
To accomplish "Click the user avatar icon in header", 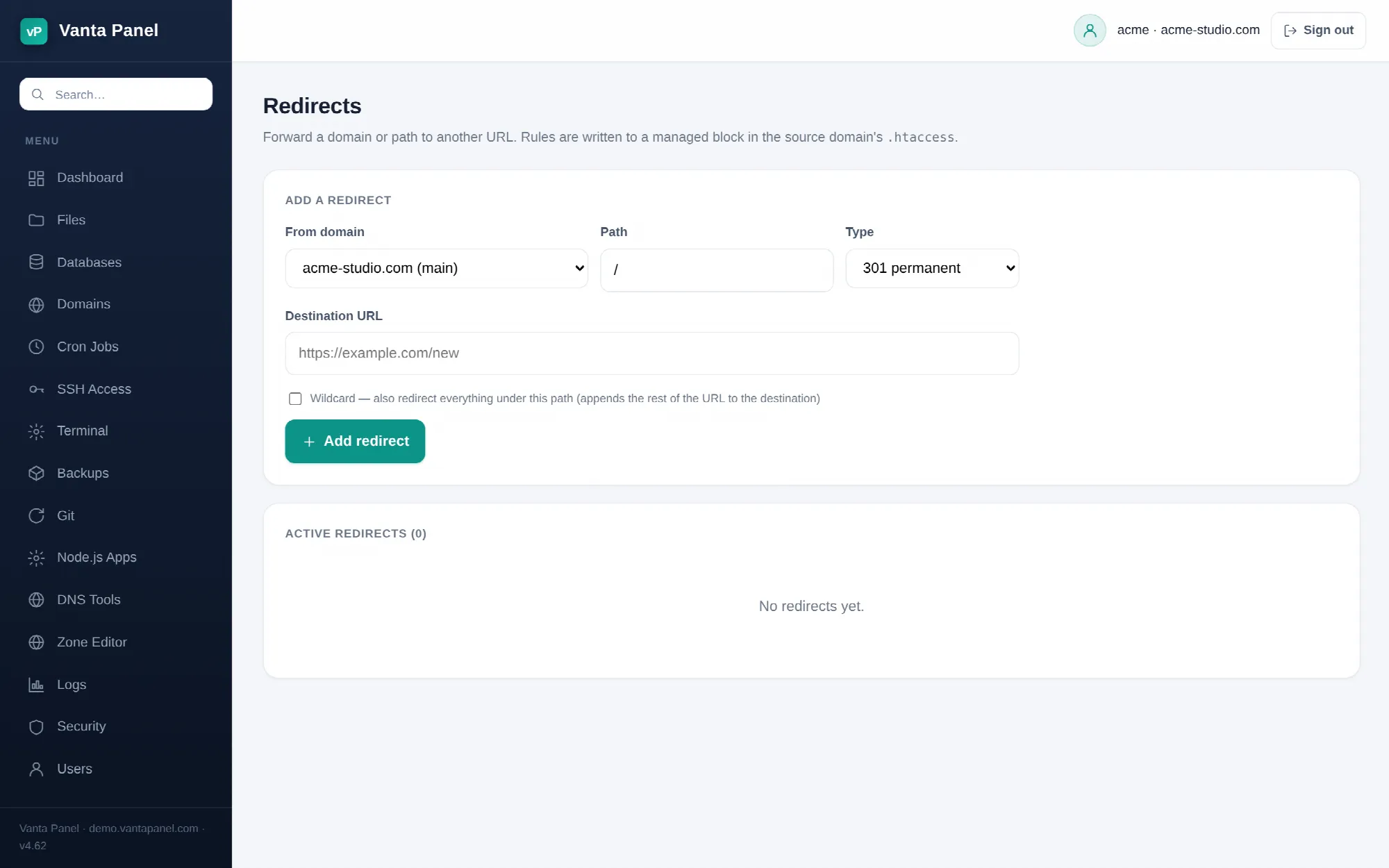I will click(x=1090, y=31).
